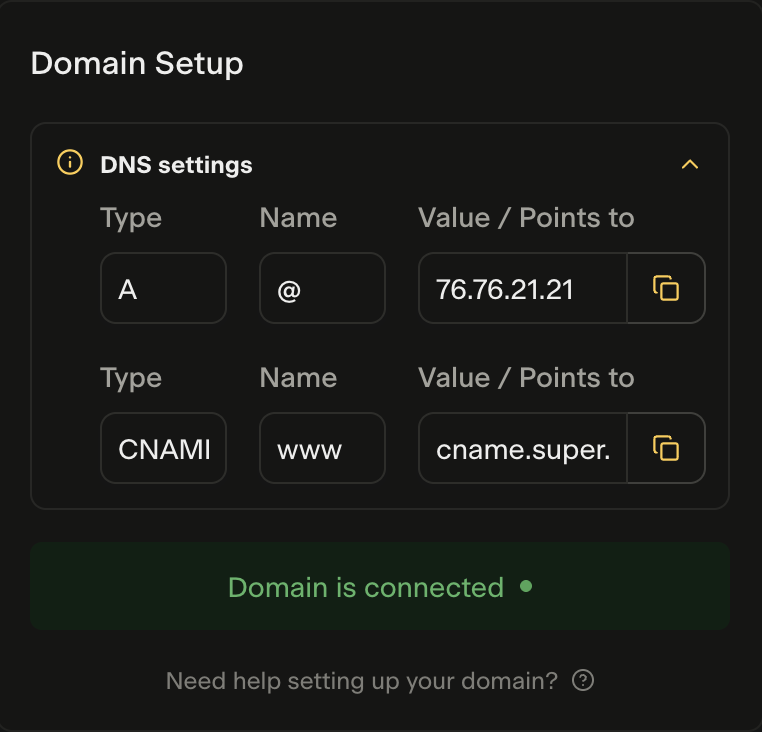Viewport: 762px width, 732px height.
Task: Click the question mark help icon
Action: click(x=583, y=681)
